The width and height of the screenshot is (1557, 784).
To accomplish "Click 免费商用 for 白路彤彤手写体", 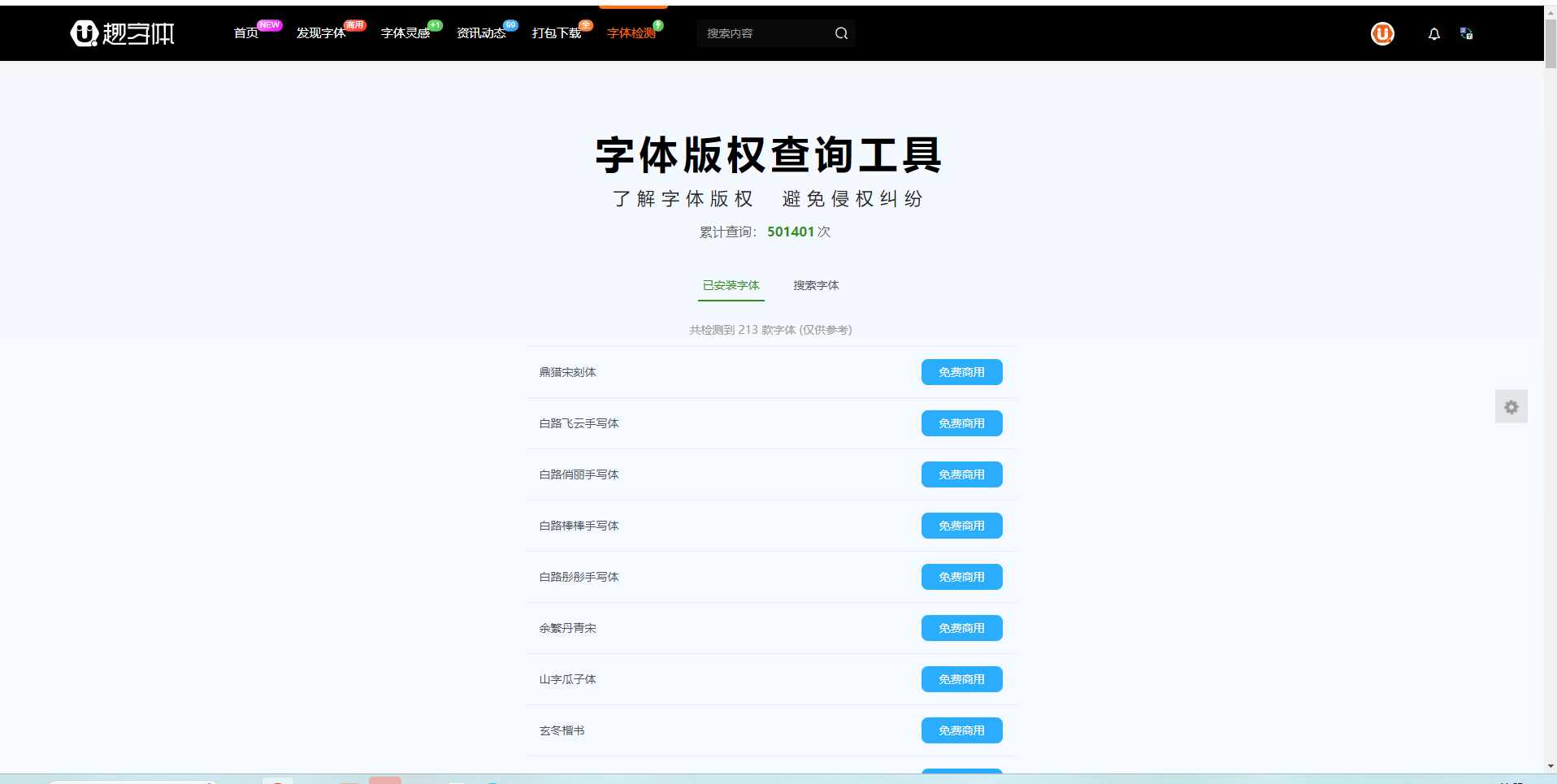I will point(962,577).
